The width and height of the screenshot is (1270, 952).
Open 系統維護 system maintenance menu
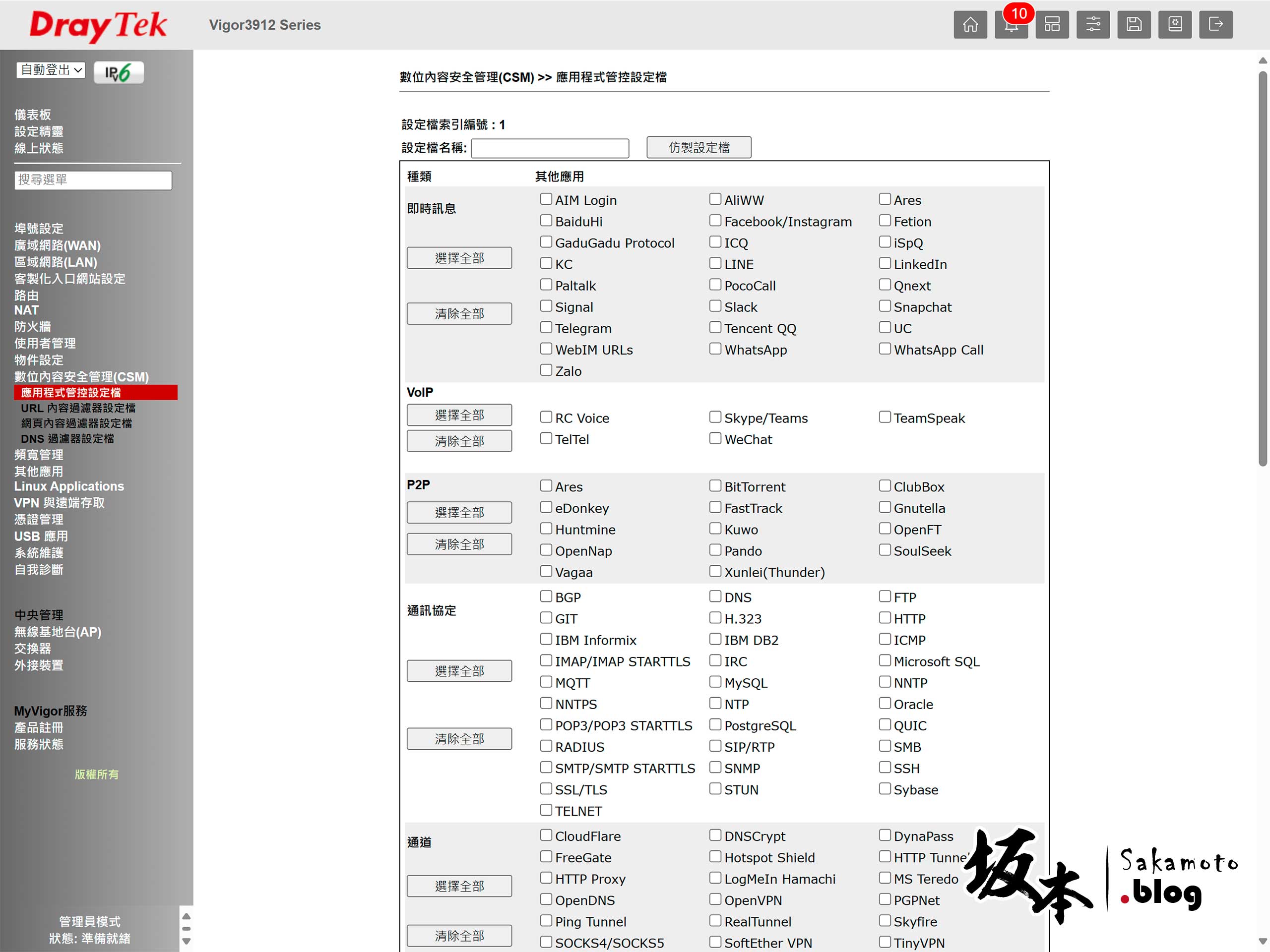[x=39, y=553]
